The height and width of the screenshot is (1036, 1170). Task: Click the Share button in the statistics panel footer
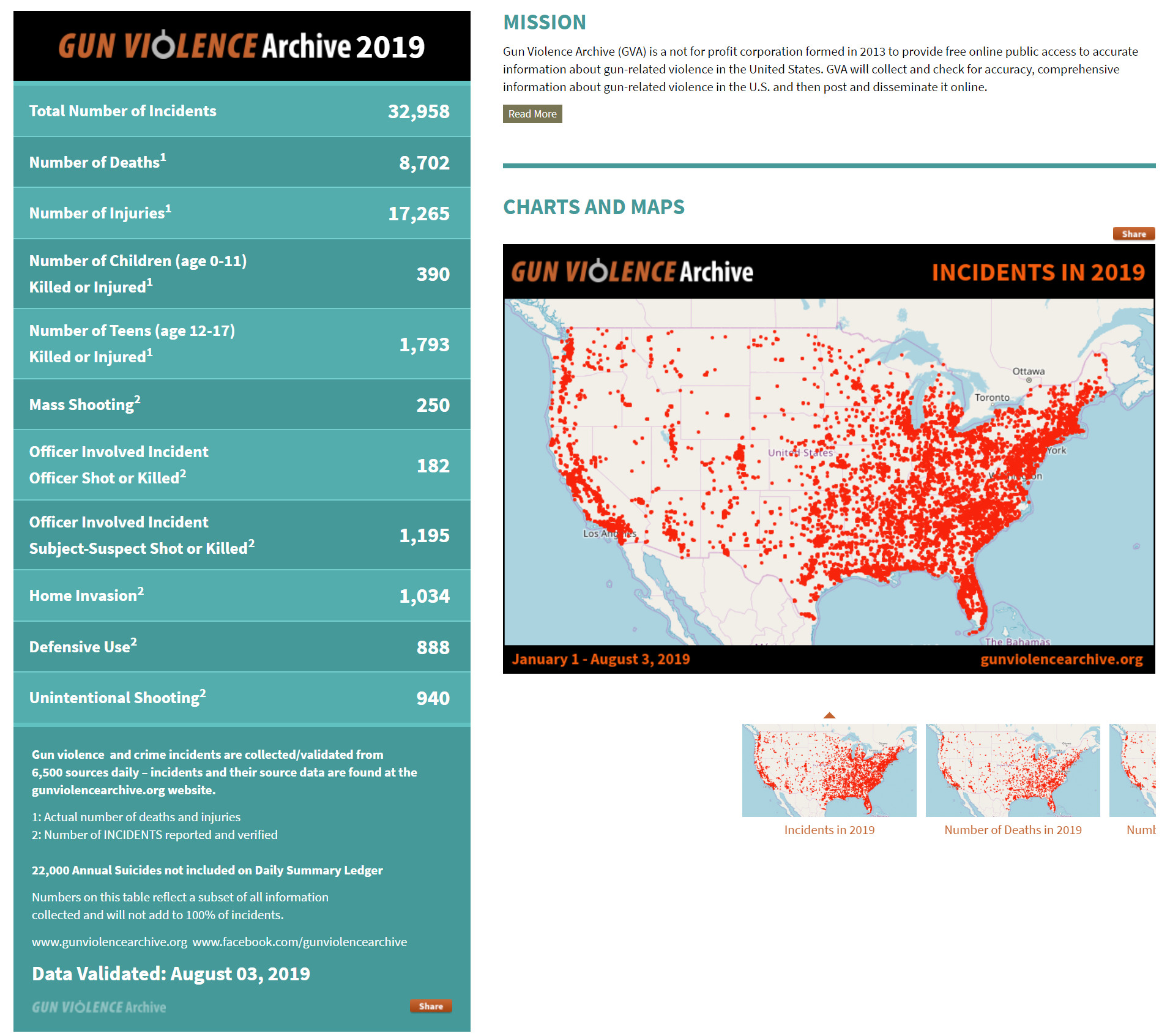(431, 1006)
